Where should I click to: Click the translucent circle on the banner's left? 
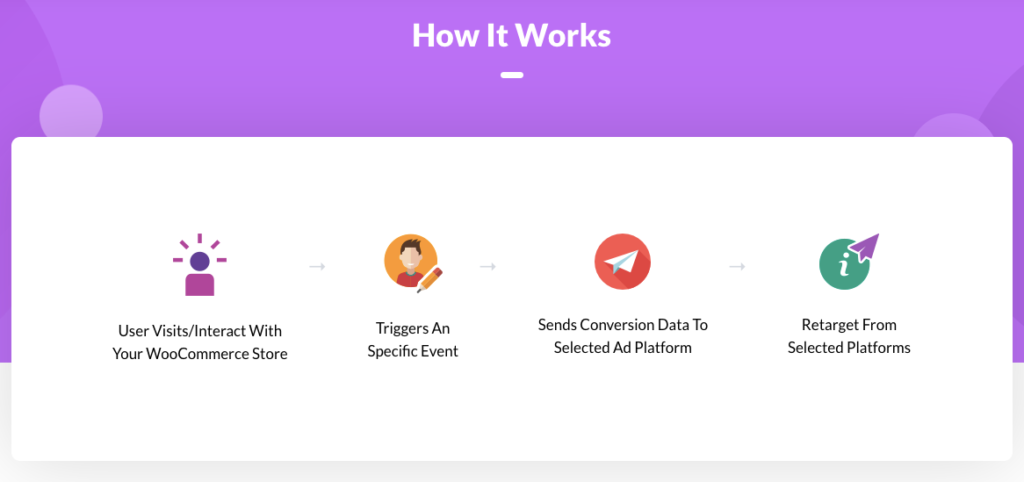click(x=71, y=112)
